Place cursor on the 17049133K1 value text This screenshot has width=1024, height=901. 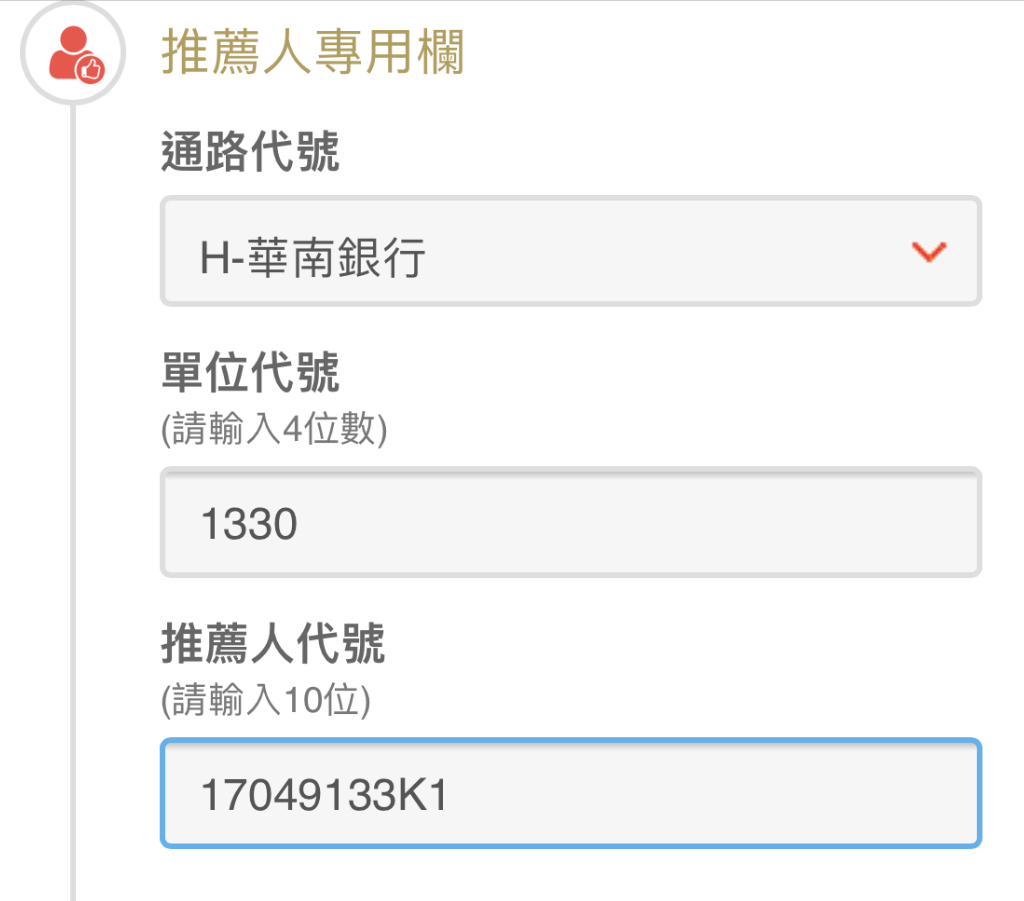pyautogui.click(x=325, y=795)
